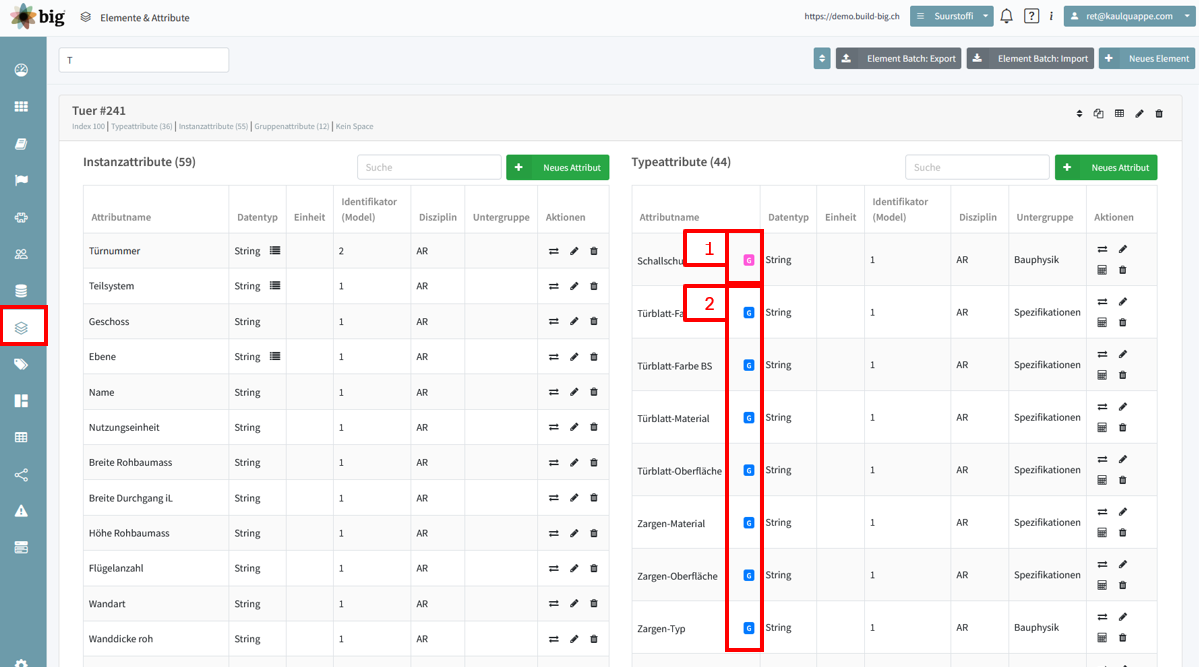Open the Suurstoffi project dropdown
The height and width of the screenshot is (667, 1199).
tap(951, 16)
